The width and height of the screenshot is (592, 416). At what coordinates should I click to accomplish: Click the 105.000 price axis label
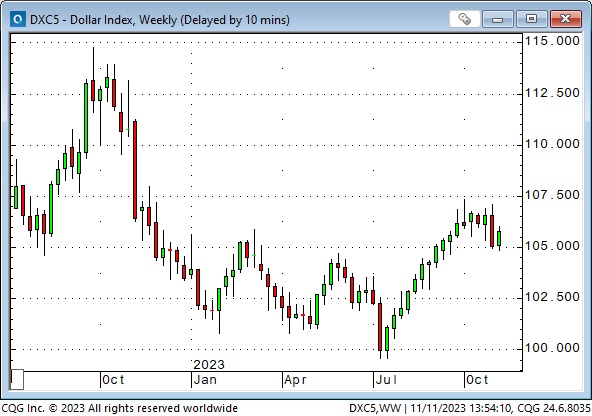click(x=552, y=246)
